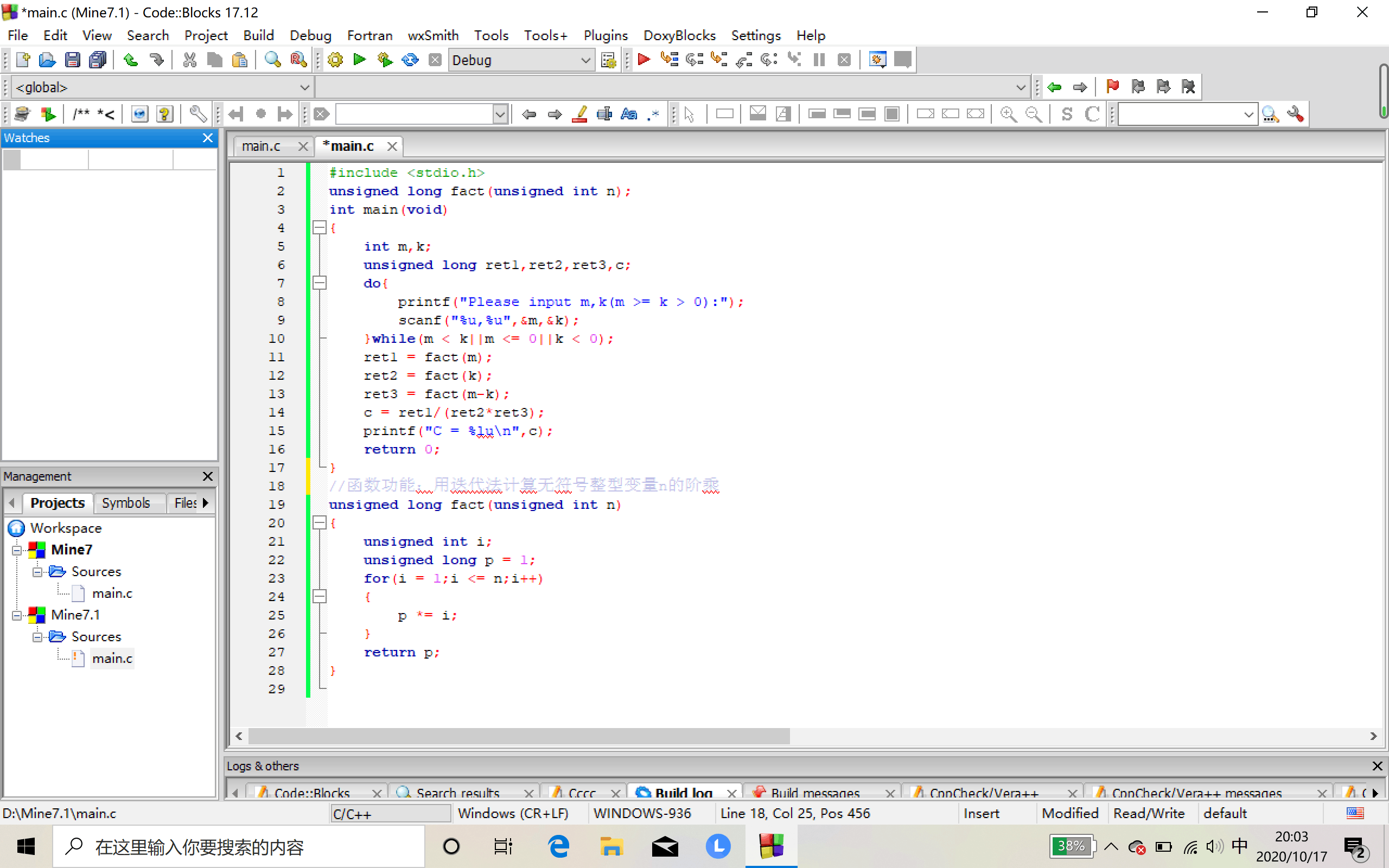Click the Build gear icon

(336, 60)
